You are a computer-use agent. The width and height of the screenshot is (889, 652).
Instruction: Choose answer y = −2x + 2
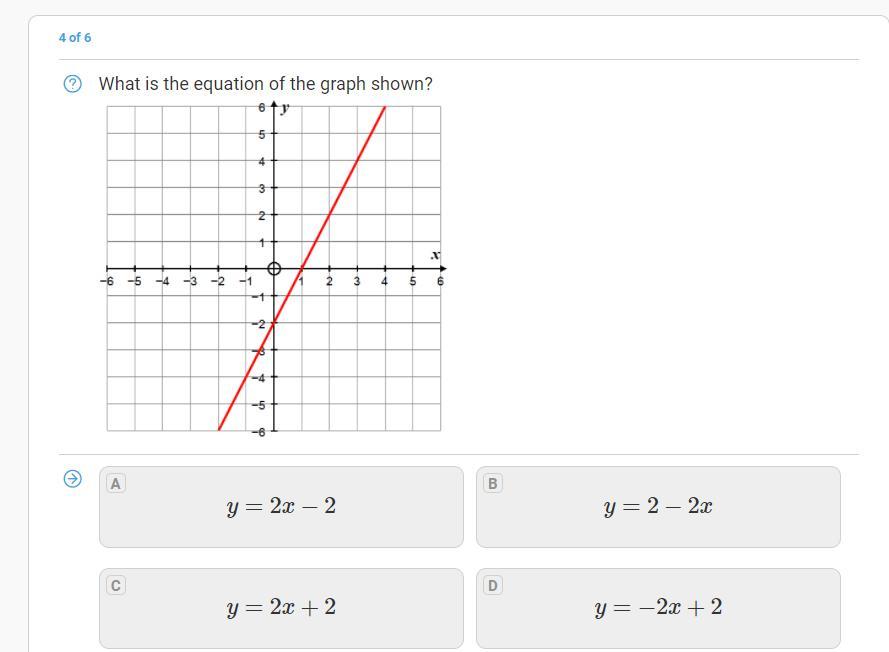[x=658, y=608]
